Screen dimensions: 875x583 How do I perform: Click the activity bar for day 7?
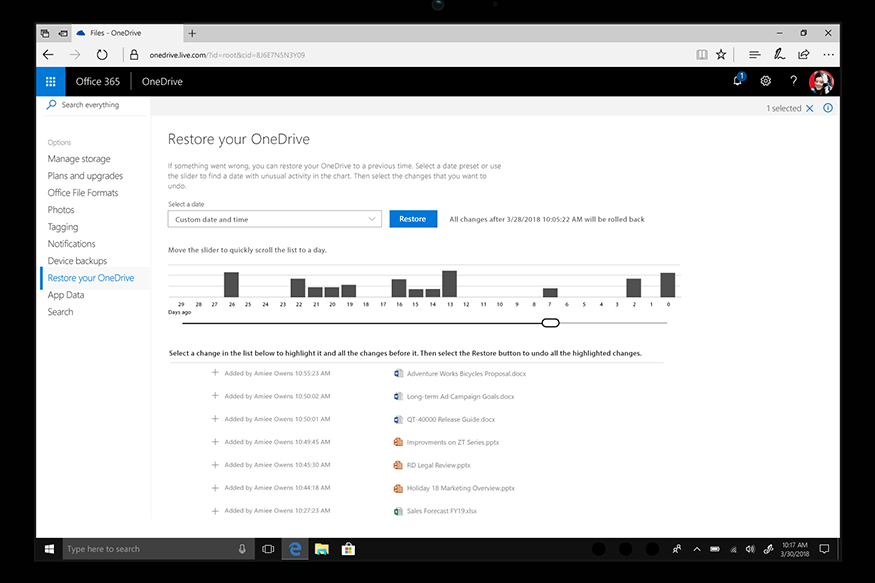[x=550, y=293]
